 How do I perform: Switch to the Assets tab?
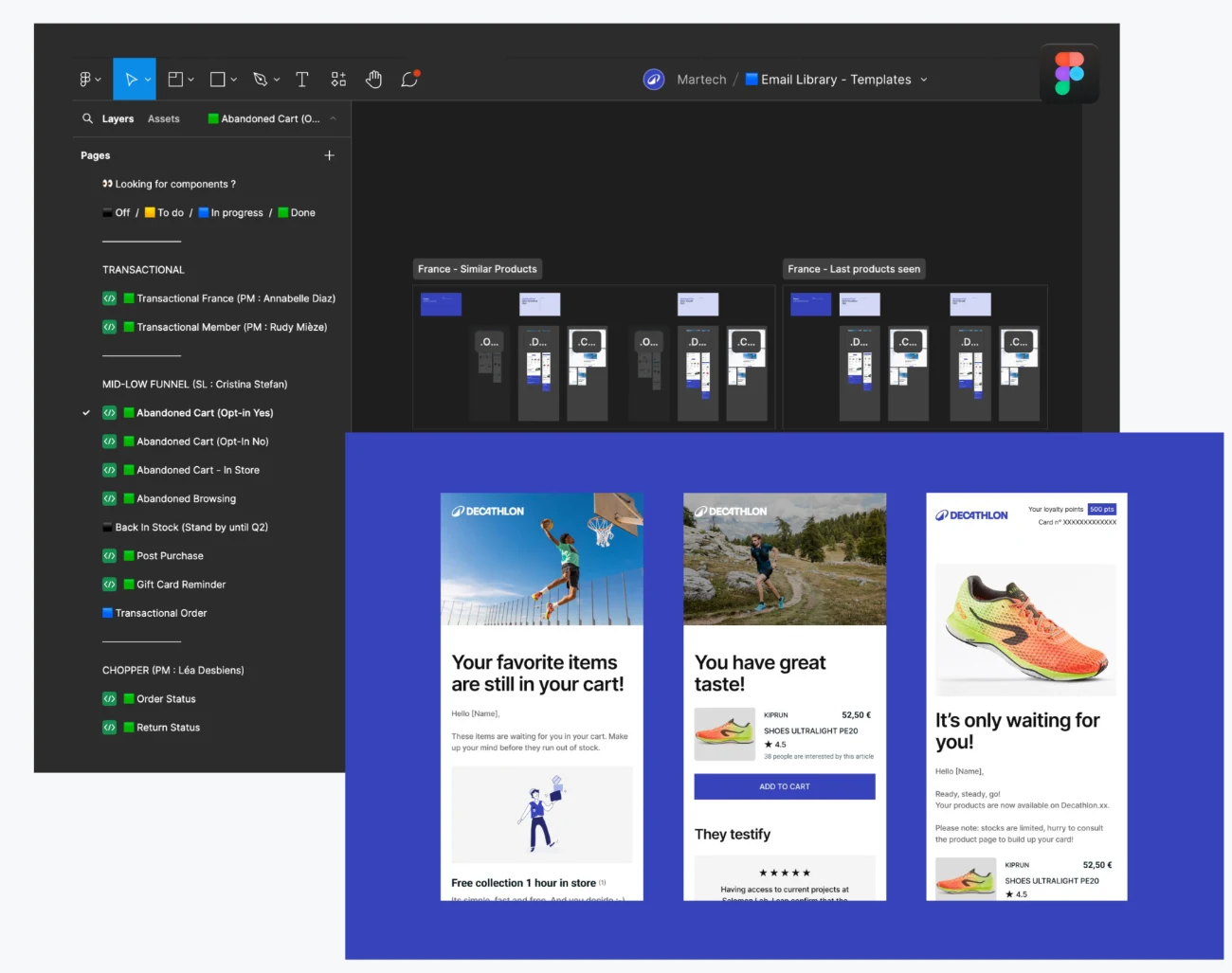click(164, 118)
